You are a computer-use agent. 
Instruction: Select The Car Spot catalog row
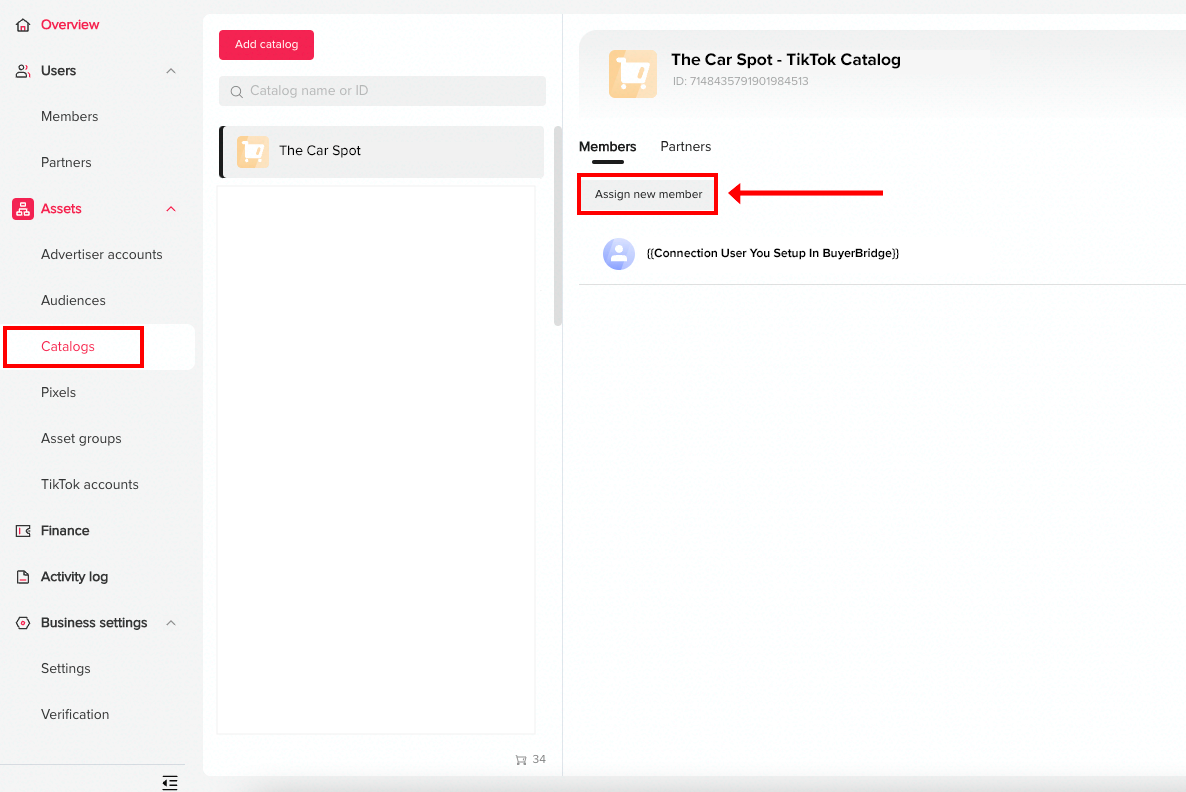382,152
